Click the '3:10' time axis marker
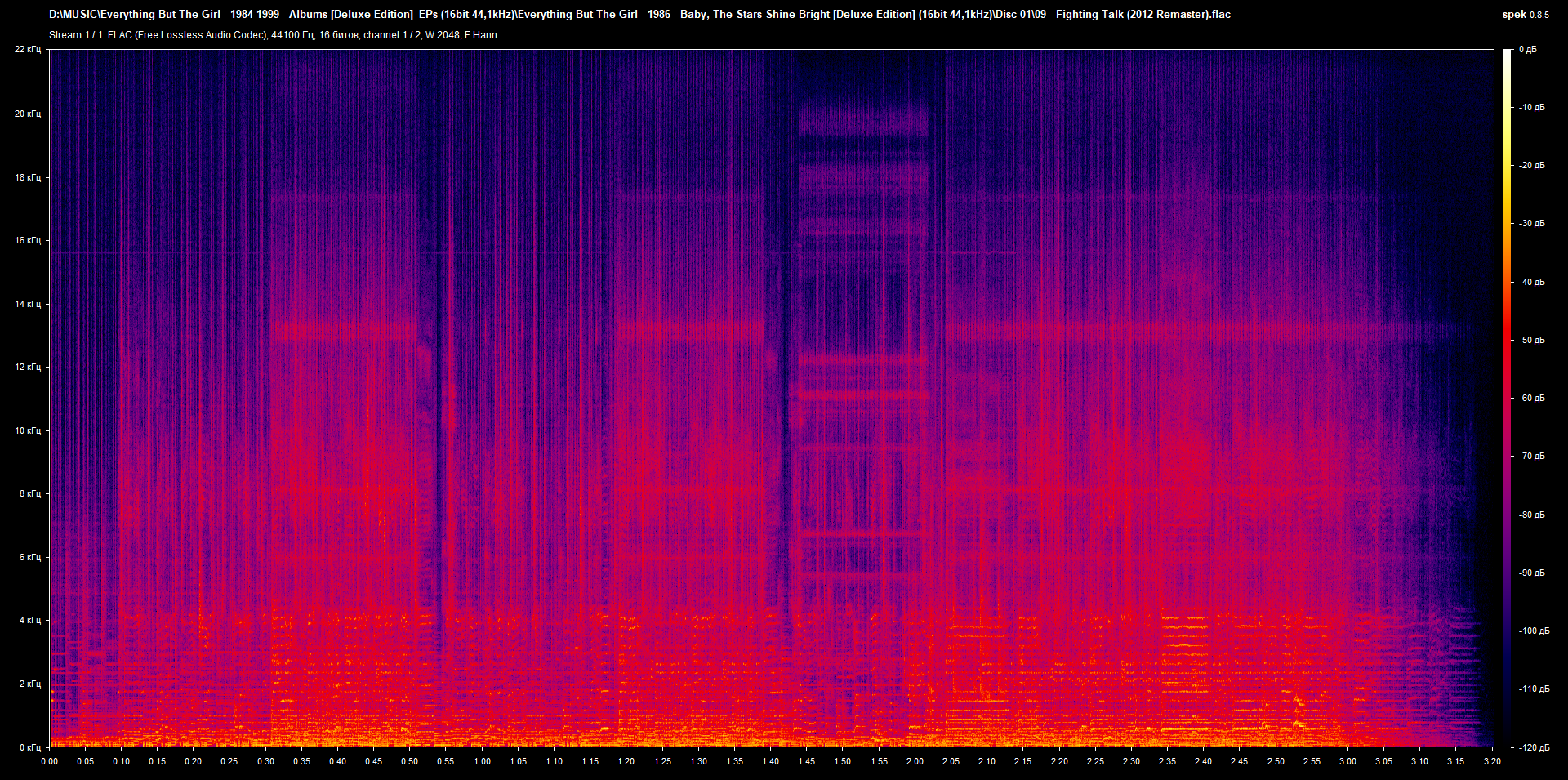Image resolution: width=1568 pixels, height=780 pixels. (1420, 761)
